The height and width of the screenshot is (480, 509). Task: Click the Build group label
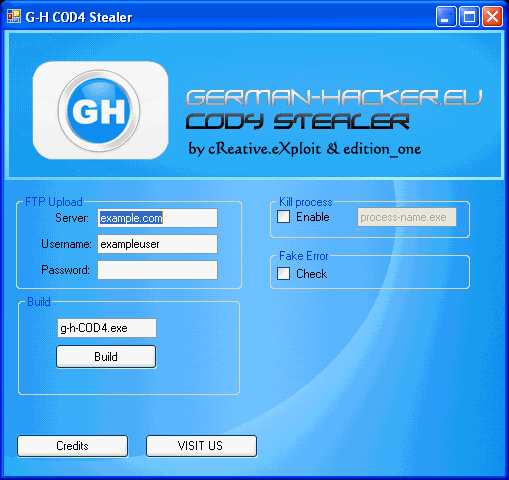click(x=39, y=302)
